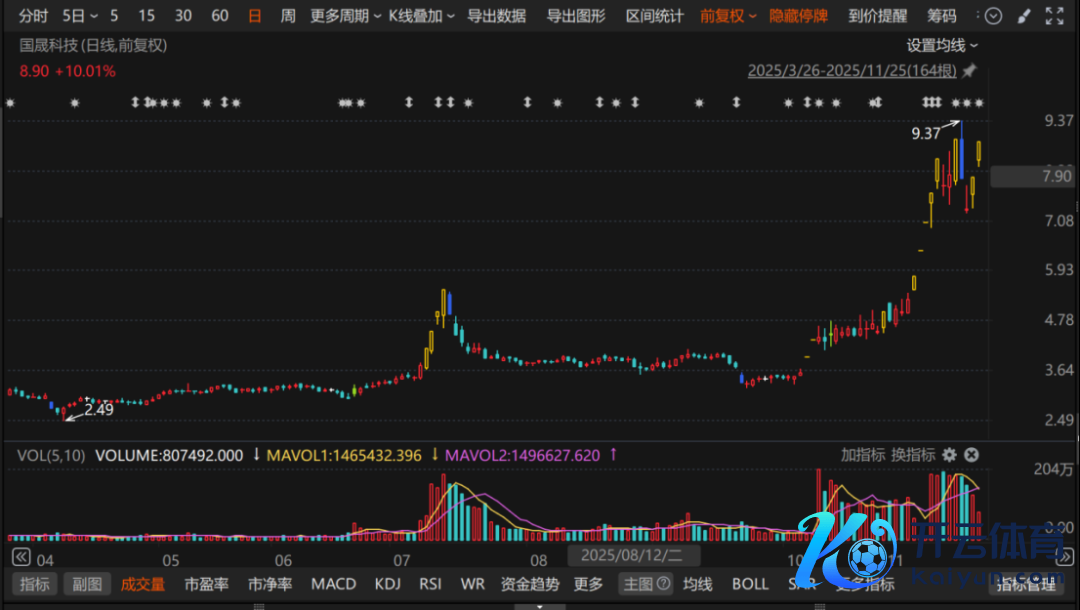Click the 2025/3/26-2025/11/25 date range link
Screen dimensions: 1080x610
click(852, 71)
